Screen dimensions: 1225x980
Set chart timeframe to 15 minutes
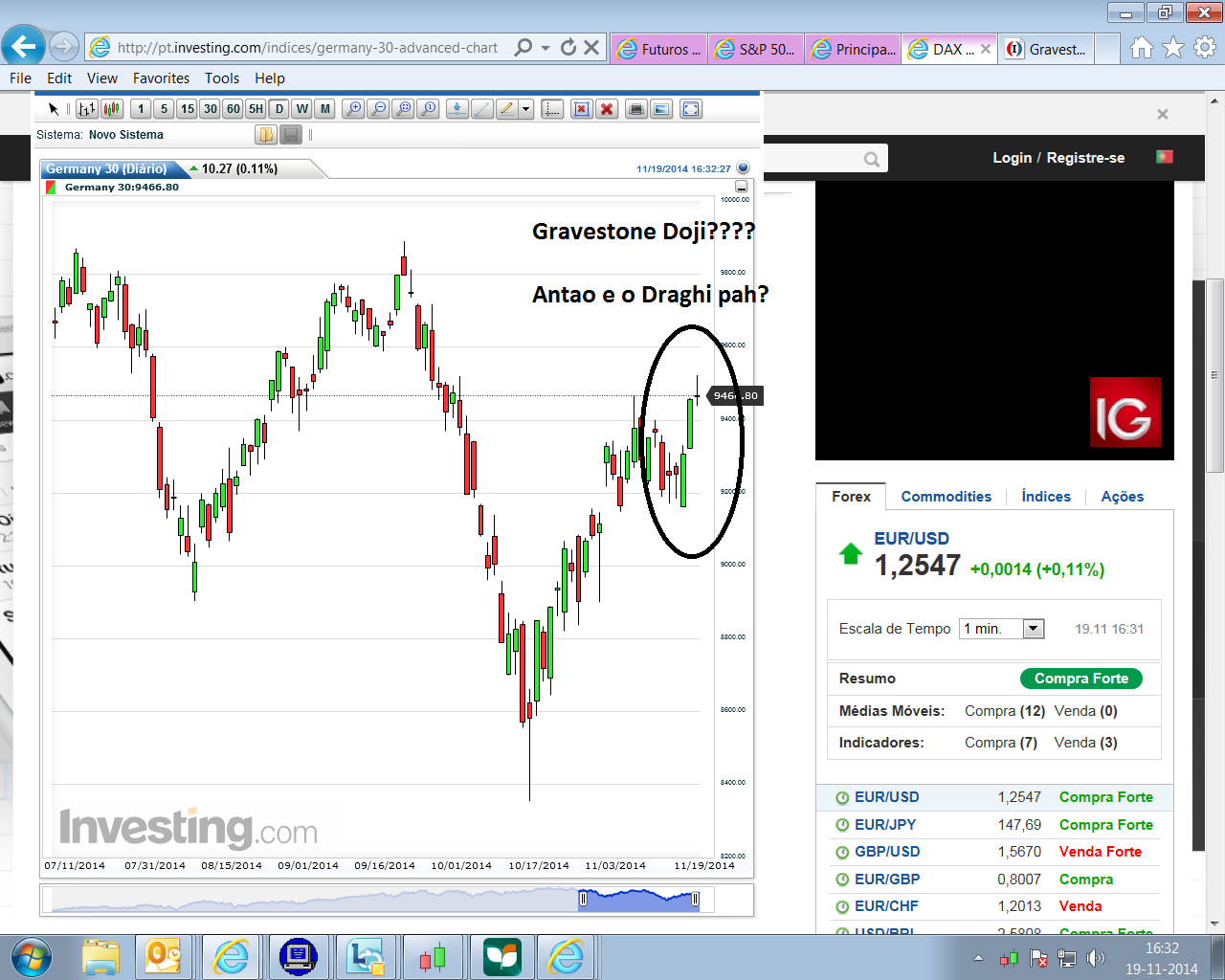click(187, 109)
